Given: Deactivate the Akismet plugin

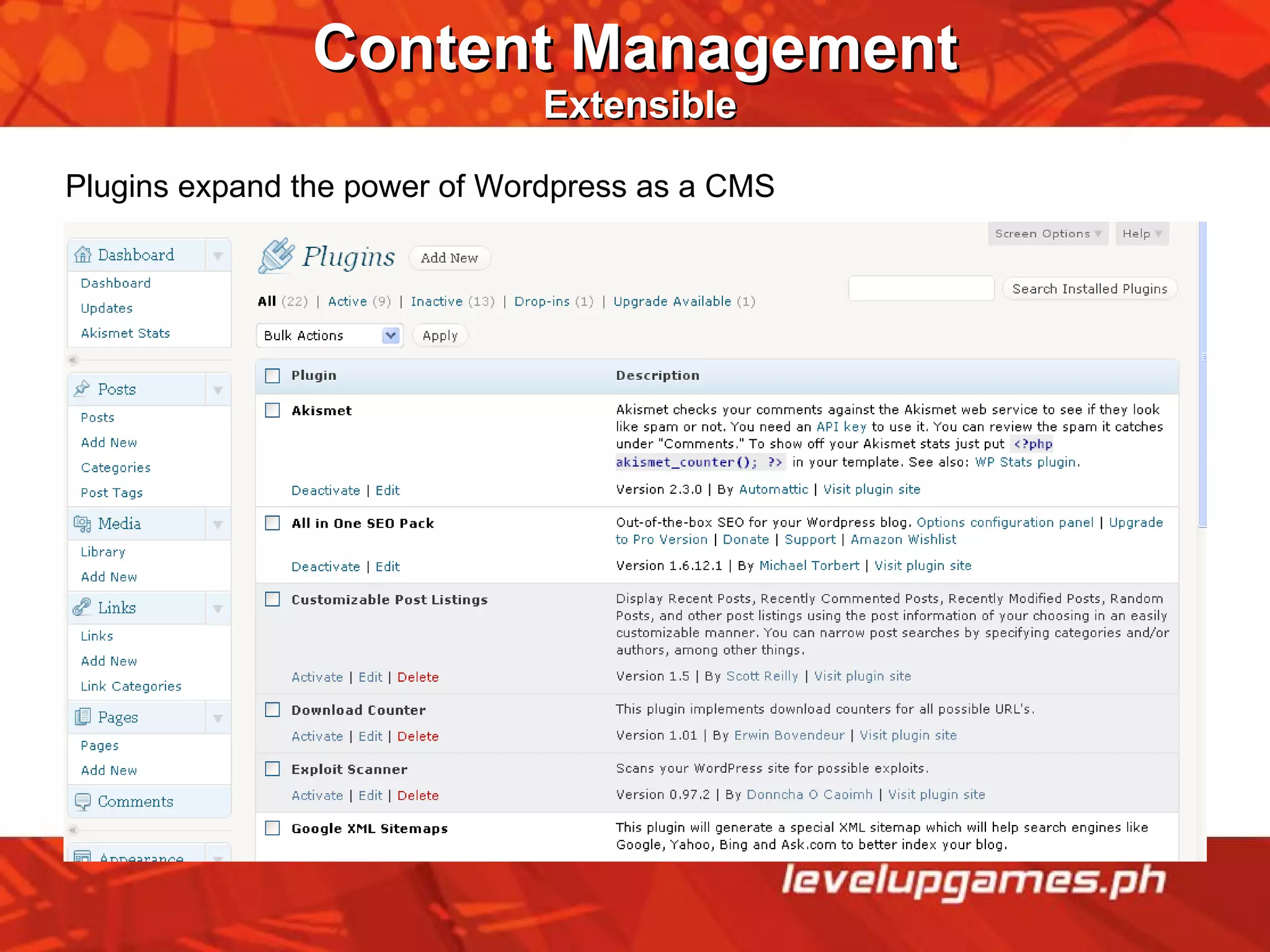Looking at the screenshot, I should point(326,490).
